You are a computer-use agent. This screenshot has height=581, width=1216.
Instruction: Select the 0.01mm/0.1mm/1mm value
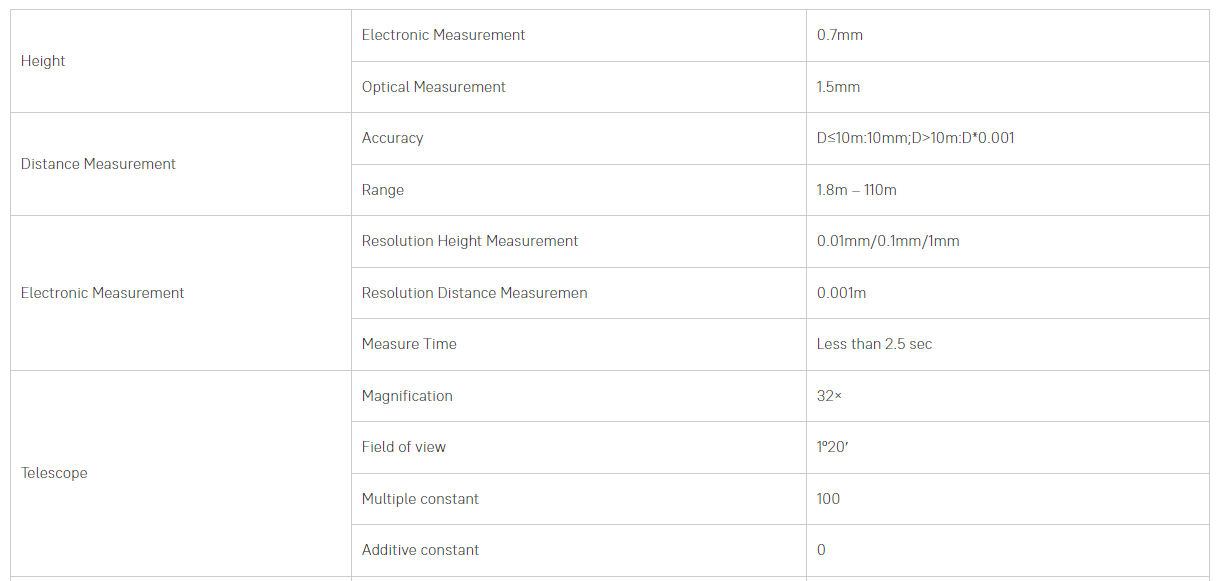tap(888, 241)
